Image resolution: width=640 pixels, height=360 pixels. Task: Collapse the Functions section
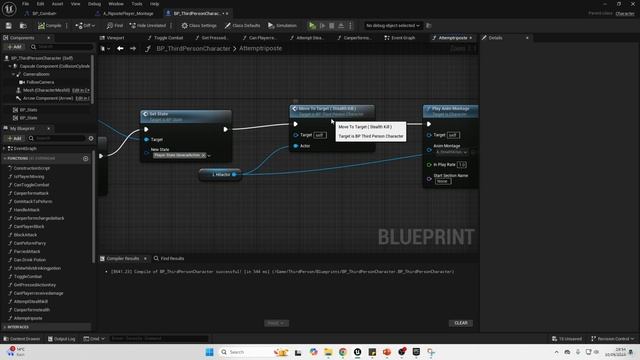[4, 158]
